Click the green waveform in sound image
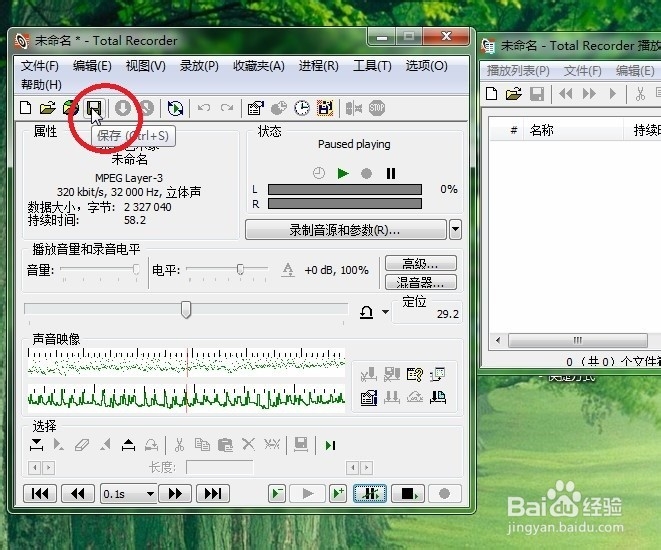The image size is (661, 550). pos(186,398)
